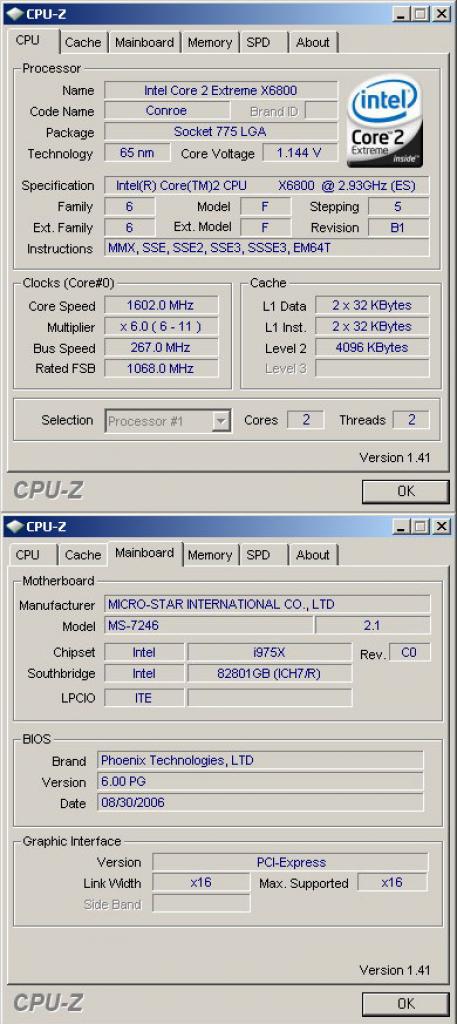Click the LPCIO value ITE
Screen dimensions: 457x1024
(x=144, y=698)
